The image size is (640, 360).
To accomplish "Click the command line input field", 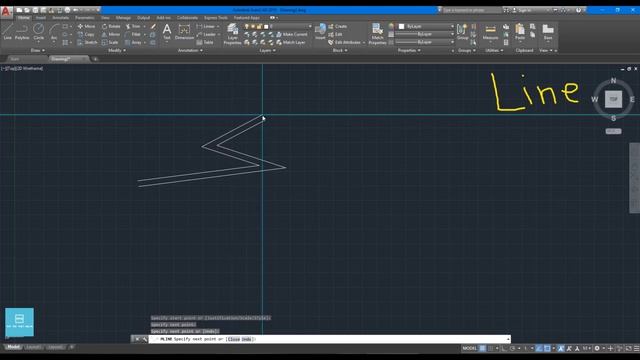I will click(x=329, y=339).
